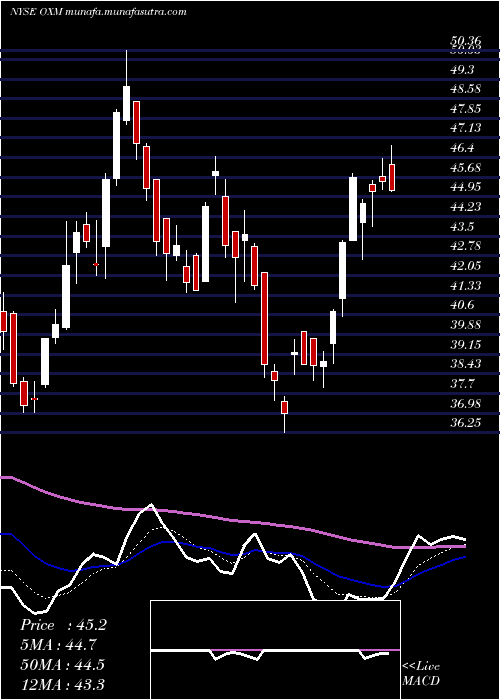Viewport: 500px width, 700px height.
Task: Click the 12MA : 43.3 readout
Action: tap(62, 684)
